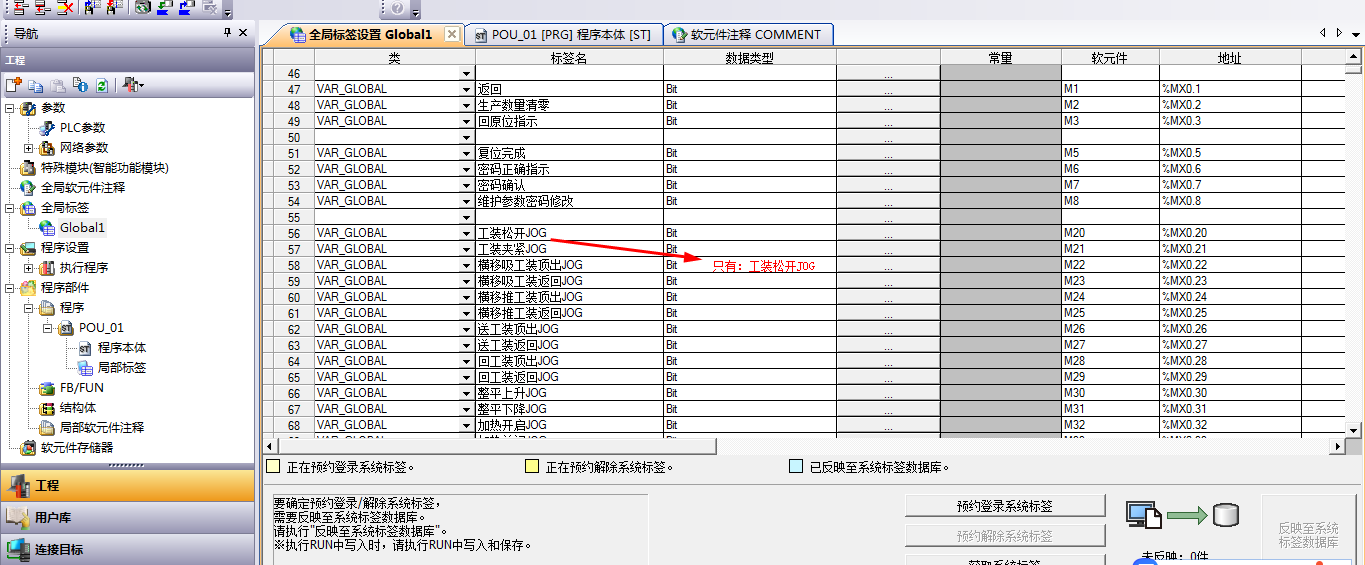Collapse the POU_01 tree node

click(x=48, y=328)
